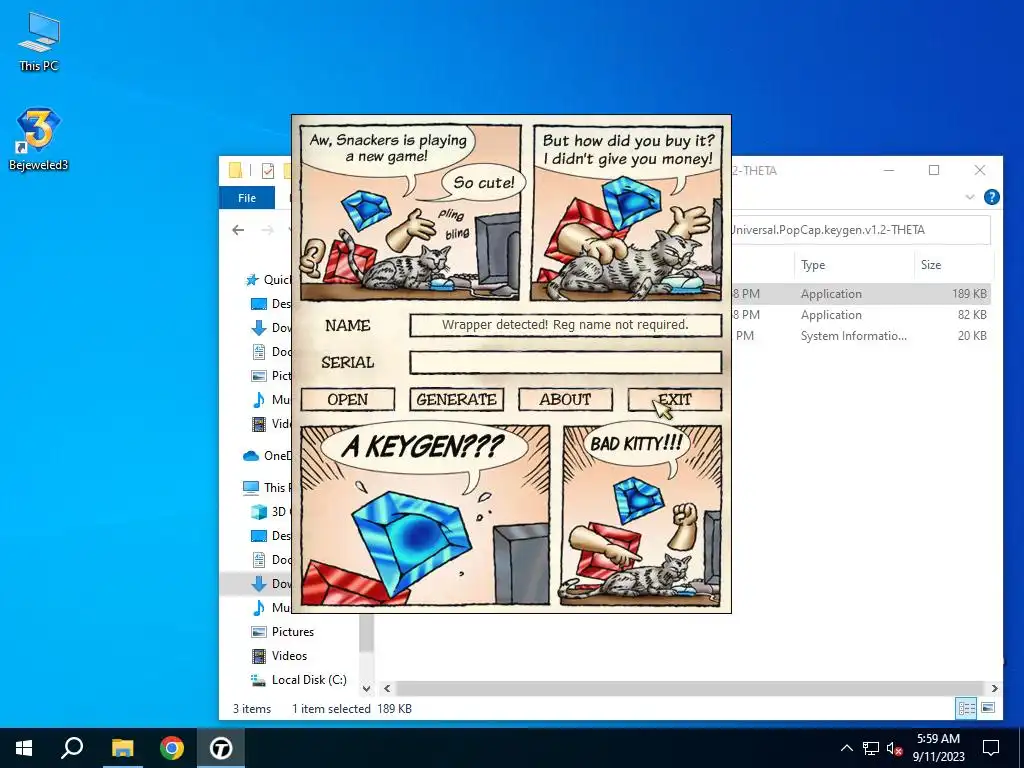Launch Google Chrome from taskbar
This screenshot has width=1024, height=768.
172,748
